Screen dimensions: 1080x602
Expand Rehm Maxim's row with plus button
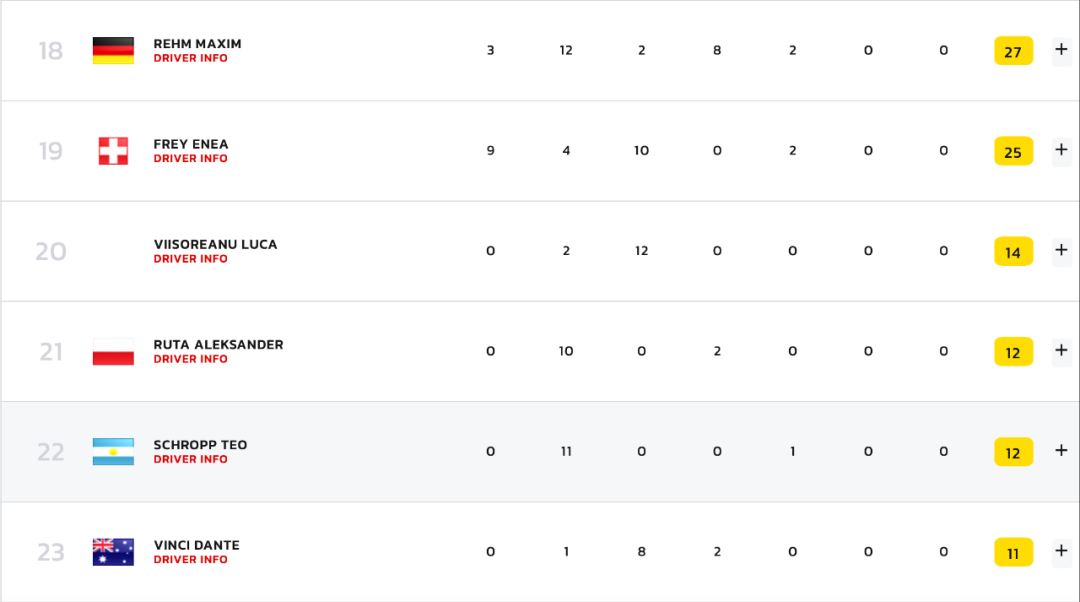pyautogui.click(x=1061, y=50)
